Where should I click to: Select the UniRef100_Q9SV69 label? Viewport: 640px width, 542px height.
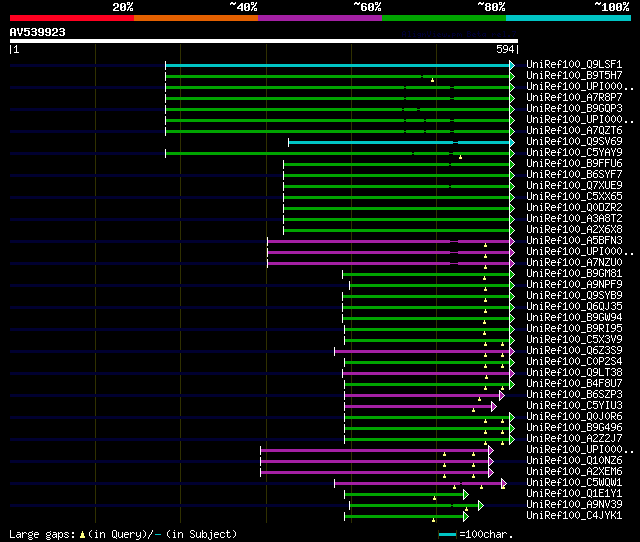point(574,142)
